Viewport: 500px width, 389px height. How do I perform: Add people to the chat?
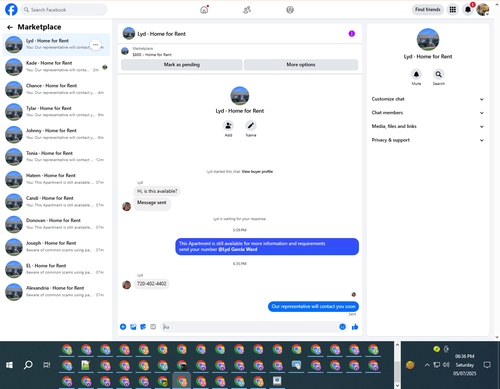click(x=228, y=126)
